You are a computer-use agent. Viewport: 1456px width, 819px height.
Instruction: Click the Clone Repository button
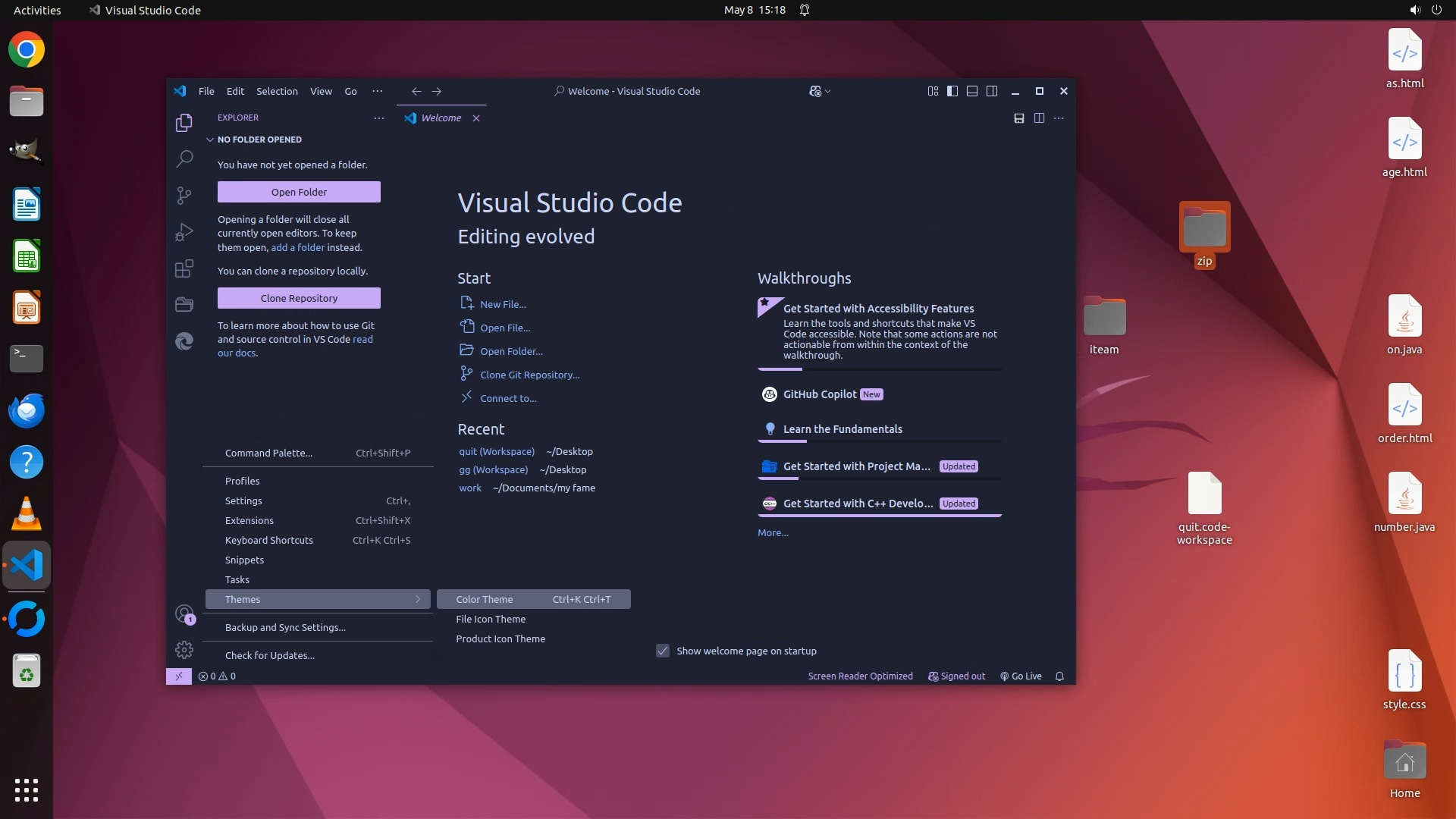(x=299, y=298)
